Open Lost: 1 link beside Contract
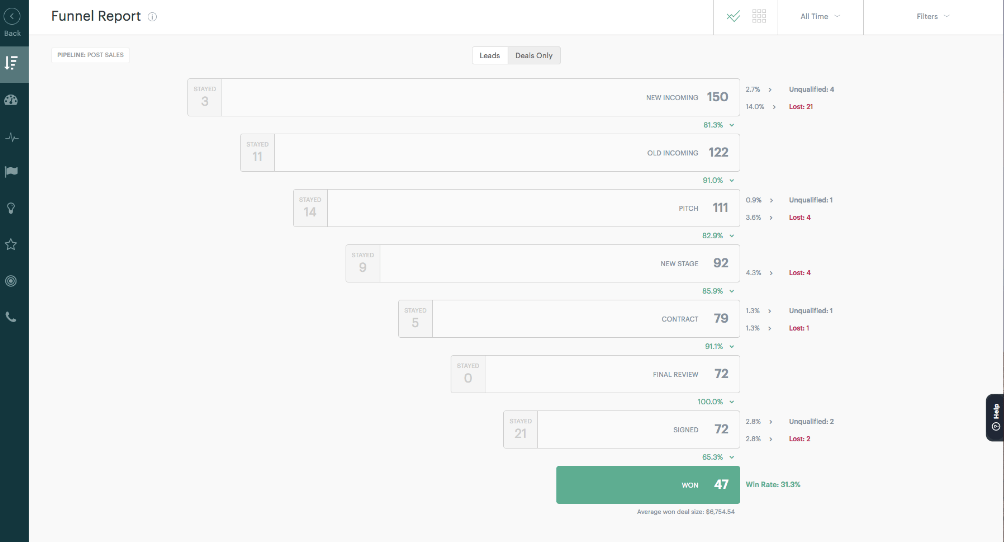Viewport: 1006px width, 542px height. pyautogui.click(x=799, y=328)
